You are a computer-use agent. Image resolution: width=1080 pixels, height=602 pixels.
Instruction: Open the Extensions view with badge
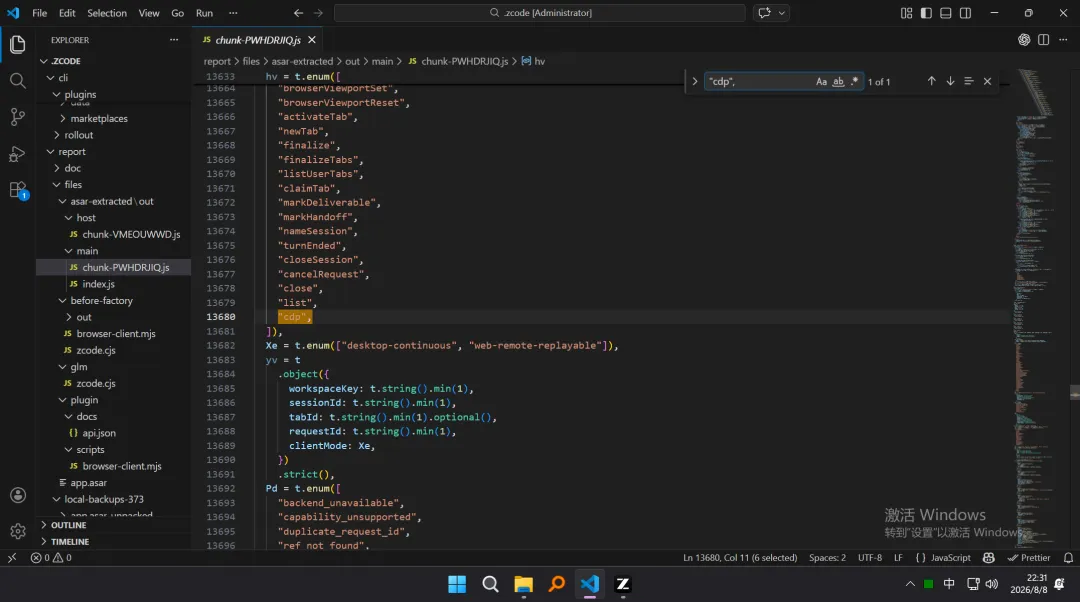point(17,190)
